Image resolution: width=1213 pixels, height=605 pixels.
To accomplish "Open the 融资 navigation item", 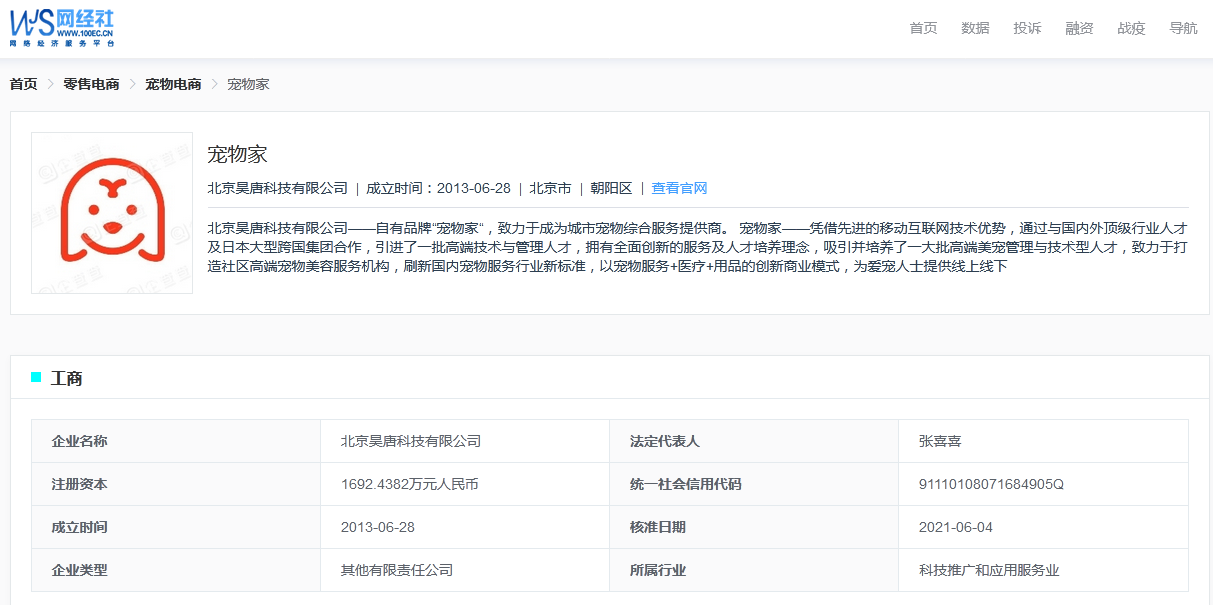I will tap(1079, 28).
